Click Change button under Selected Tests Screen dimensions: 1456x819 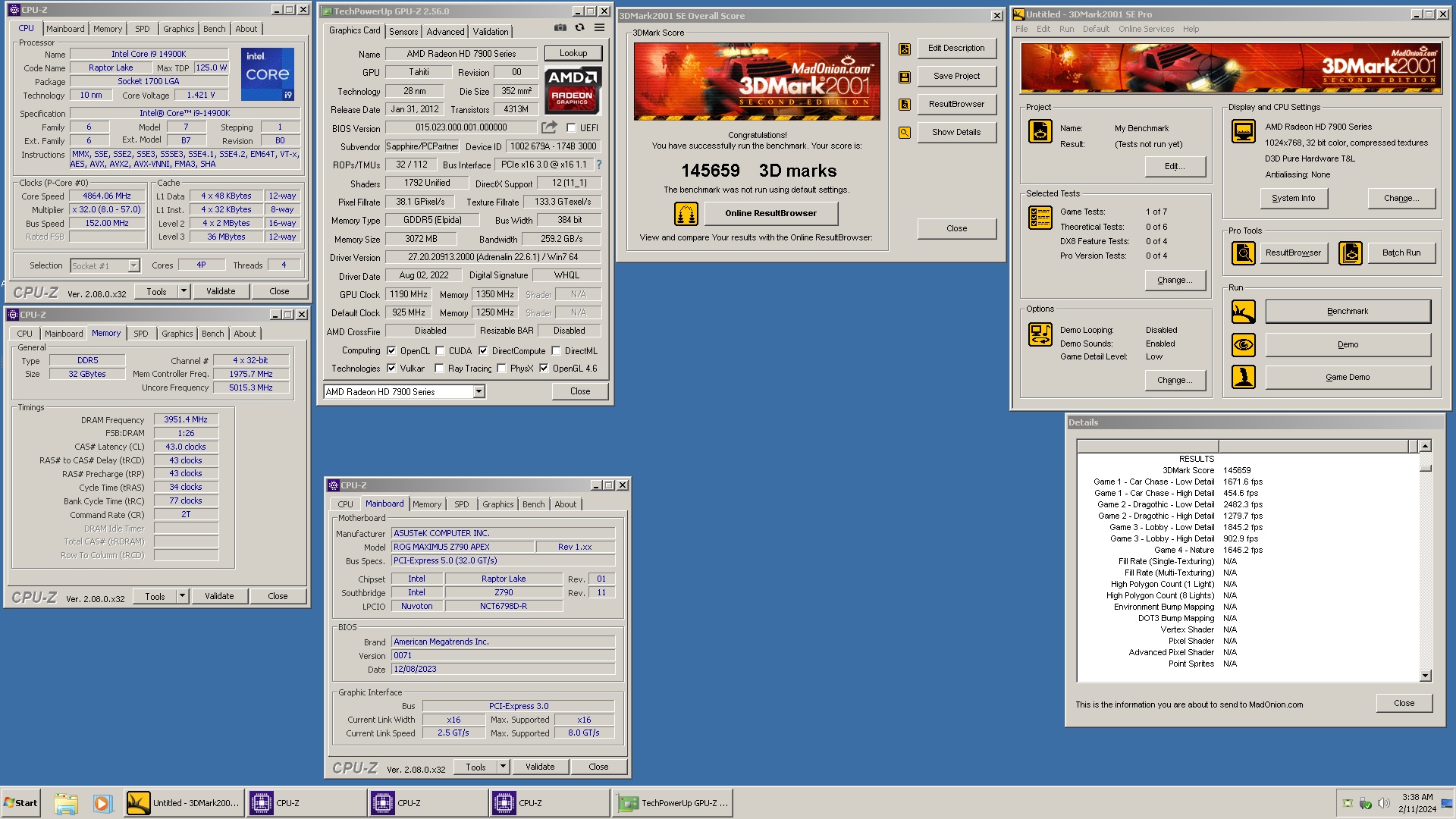pos(1175,281)
